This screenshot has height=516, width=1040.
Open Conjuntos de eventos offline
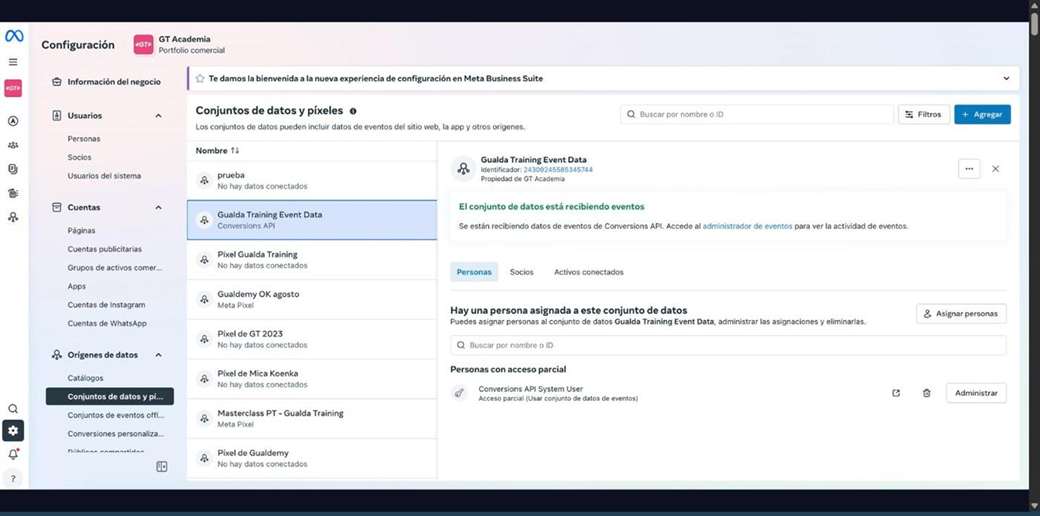pos(115,415)
